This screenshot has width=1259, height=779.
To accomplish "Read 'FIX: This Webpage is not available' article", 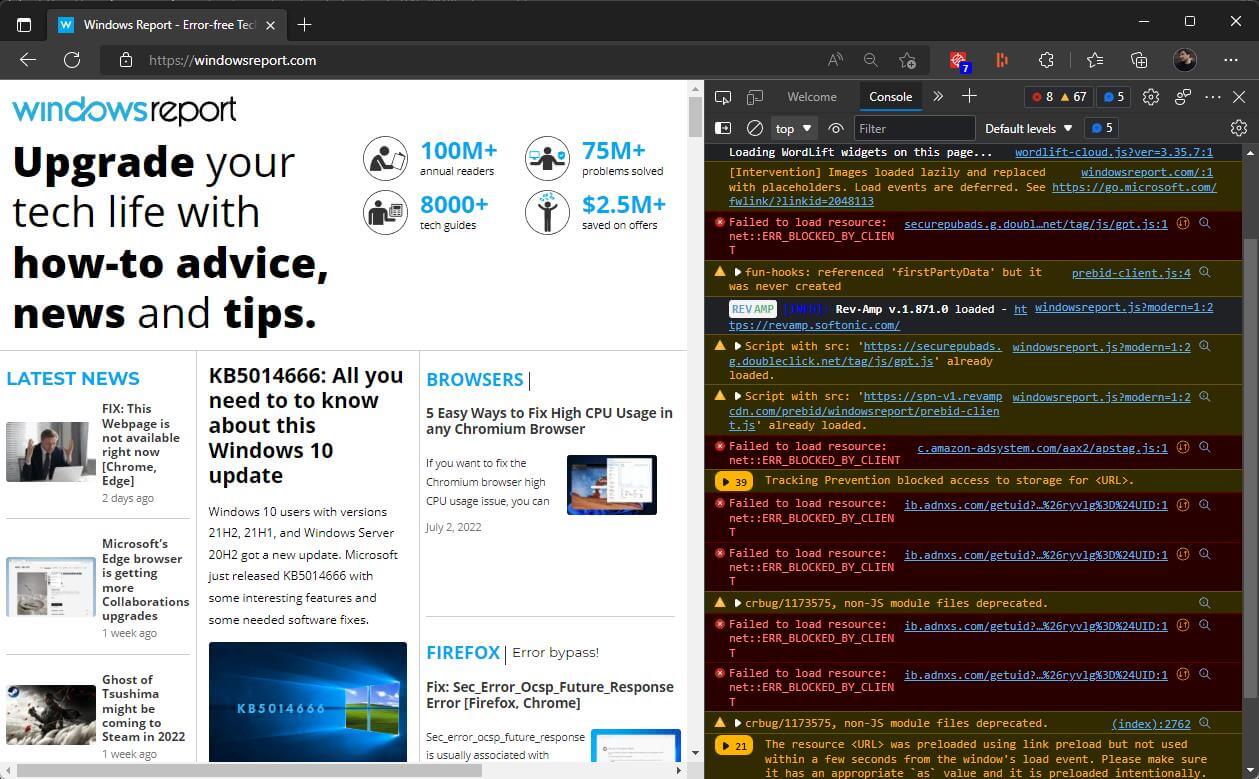I will point(141,445).
